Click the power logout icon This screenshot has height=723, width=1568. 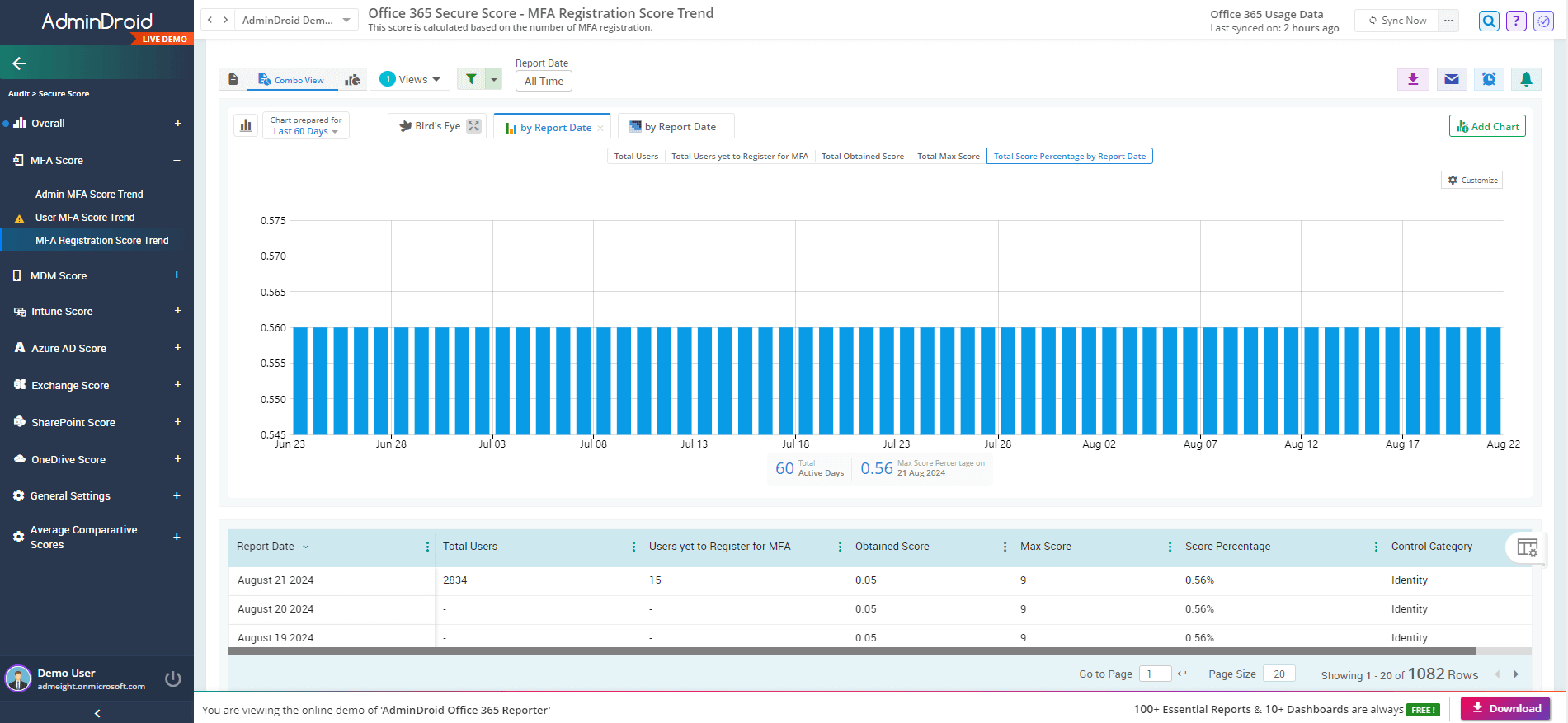(x=173, y=678)
